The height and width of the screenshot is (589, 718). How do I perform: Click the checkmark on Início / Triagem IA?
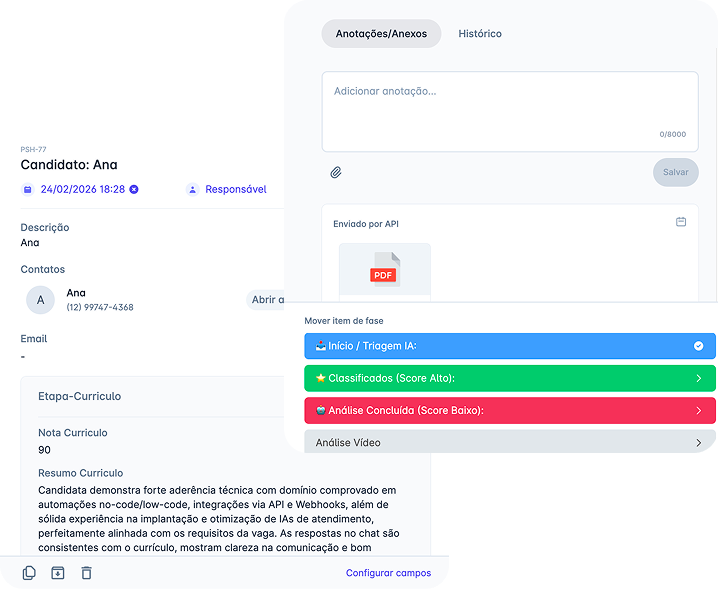pos(698,346)
